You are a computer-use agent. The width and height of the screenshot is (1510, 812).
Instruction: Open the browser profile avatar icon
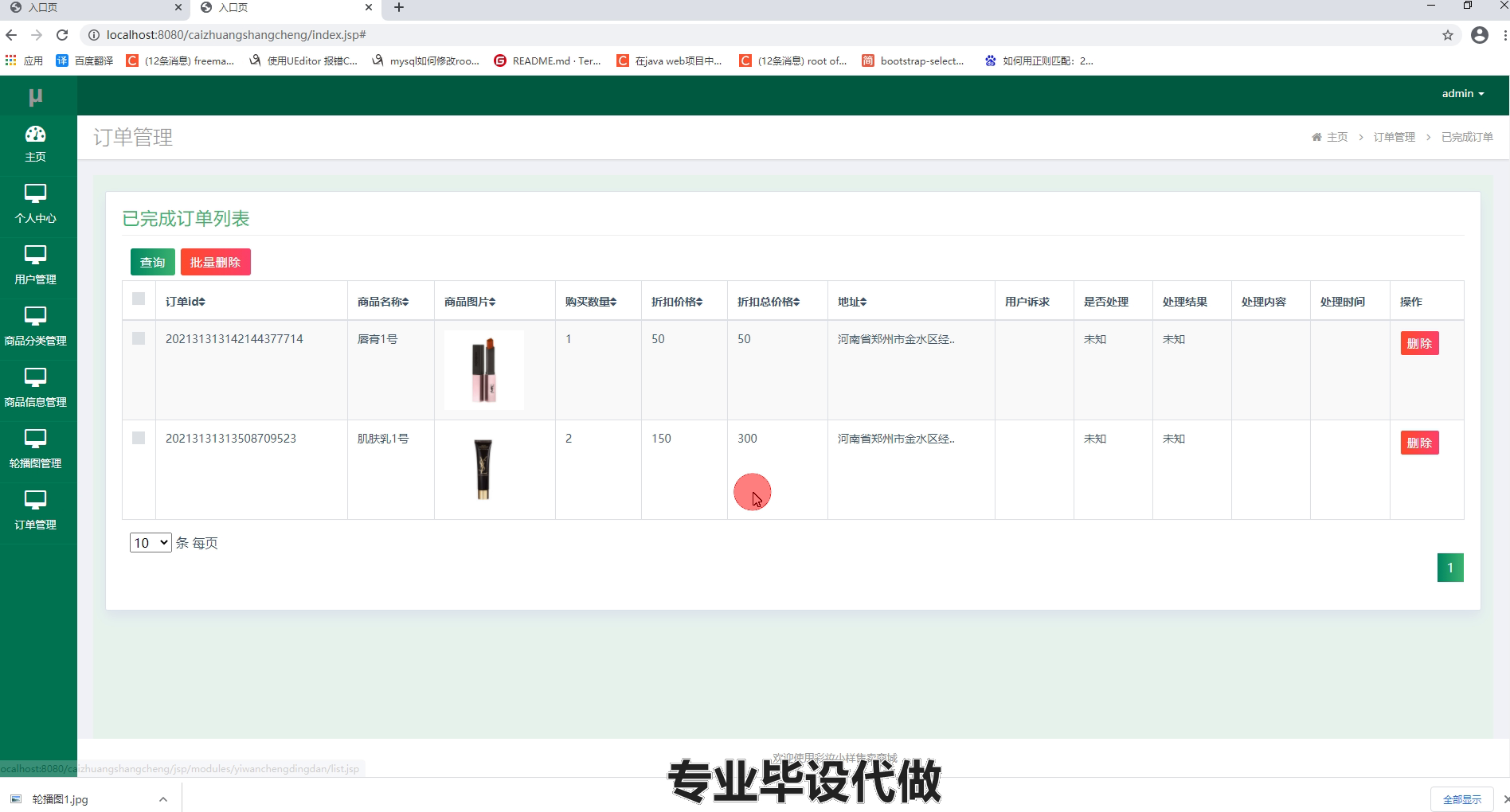coord(1480,35)
